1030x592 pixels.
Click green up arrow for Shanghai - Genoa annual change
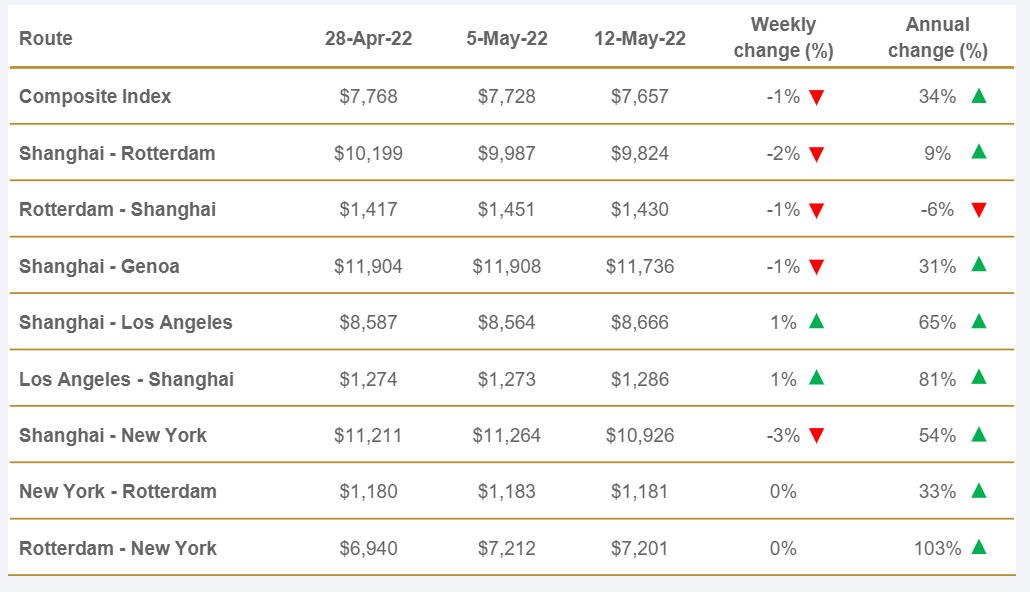979,265
